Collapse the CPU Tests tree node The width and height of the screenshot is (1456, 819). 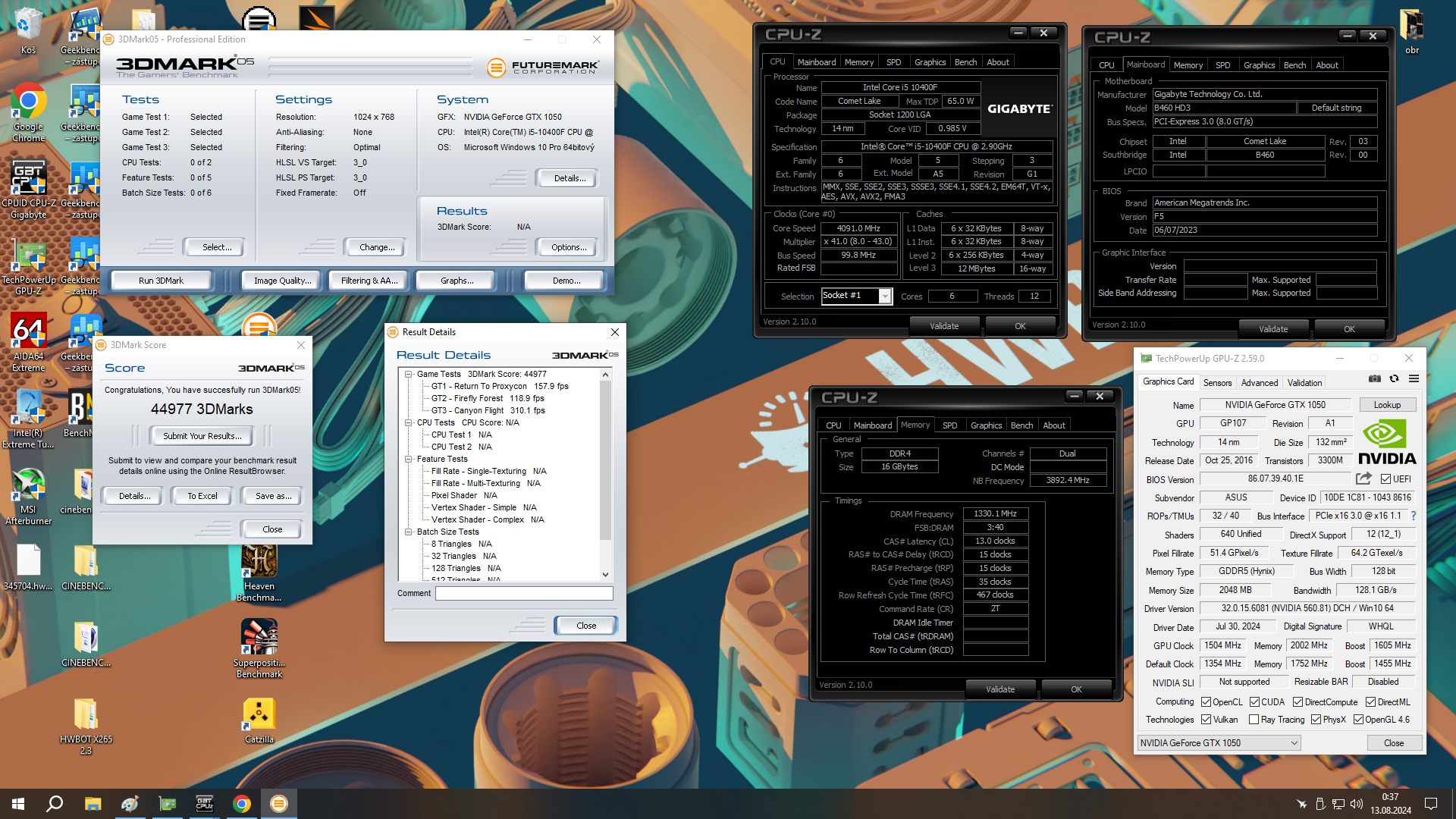[x=409, y=422]
